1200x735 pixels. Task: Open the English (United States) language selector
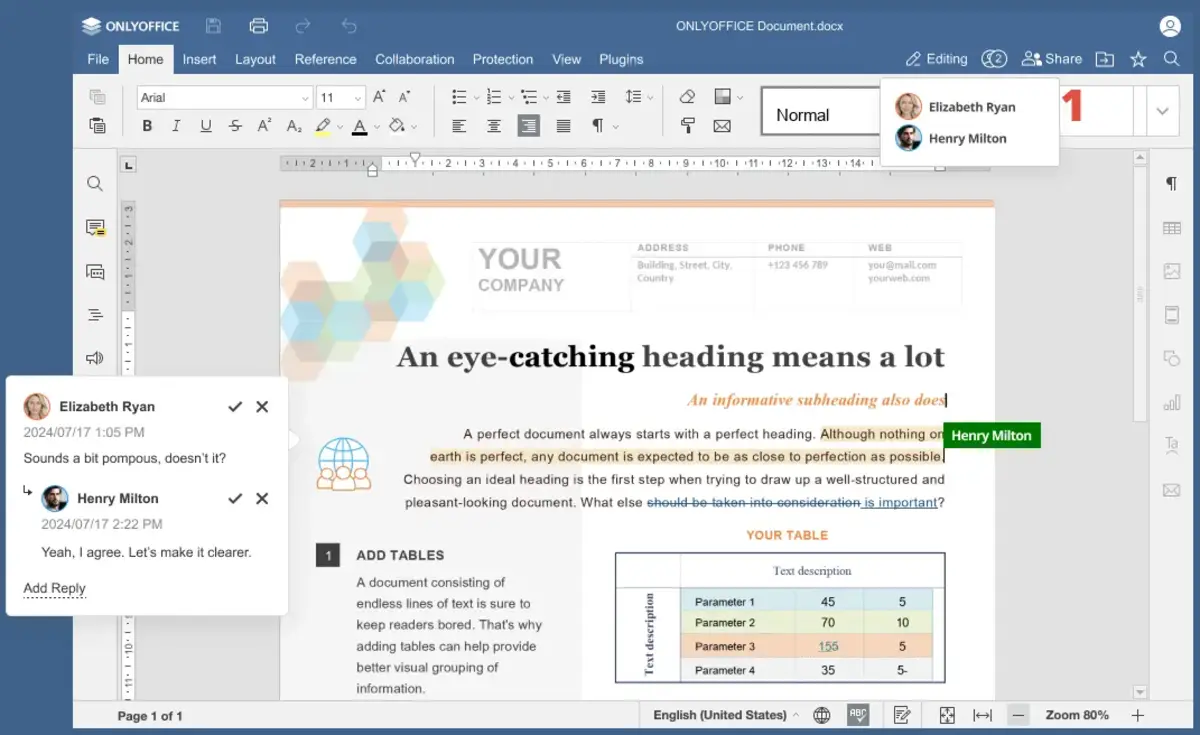[x=726, y=715]
